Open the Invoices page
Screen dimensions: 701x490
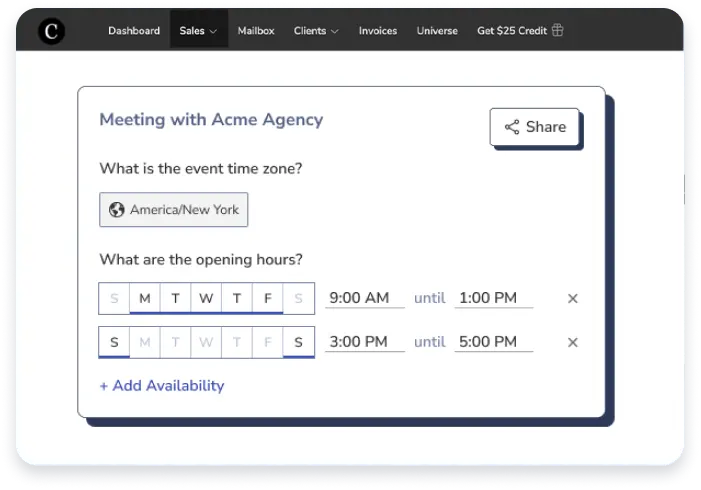(x=378, y=31)
